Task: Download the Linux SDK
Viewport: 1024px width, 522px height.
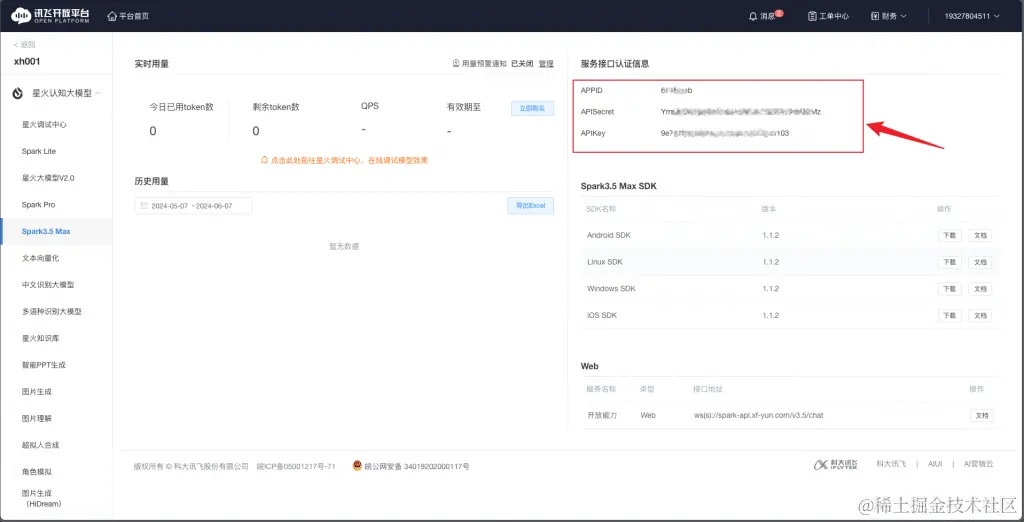Action: click(x=950, y=262)
